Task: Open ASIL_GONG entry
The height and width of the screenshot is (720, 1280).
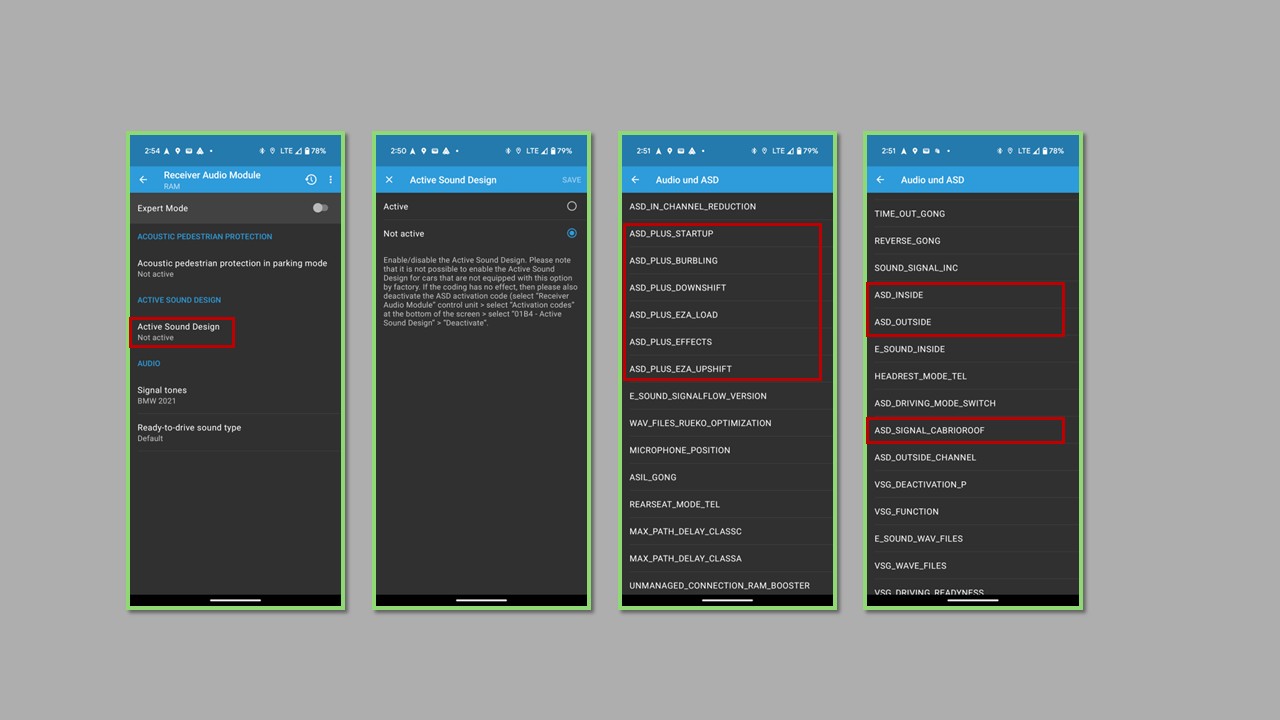Action: [727, 477]
